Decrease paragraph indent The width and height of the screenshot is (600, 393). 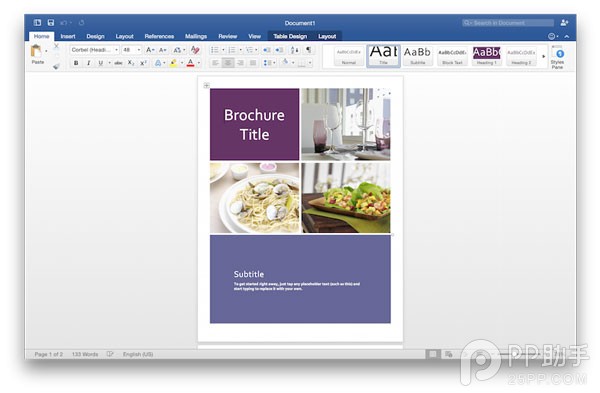tap(267, 50)
